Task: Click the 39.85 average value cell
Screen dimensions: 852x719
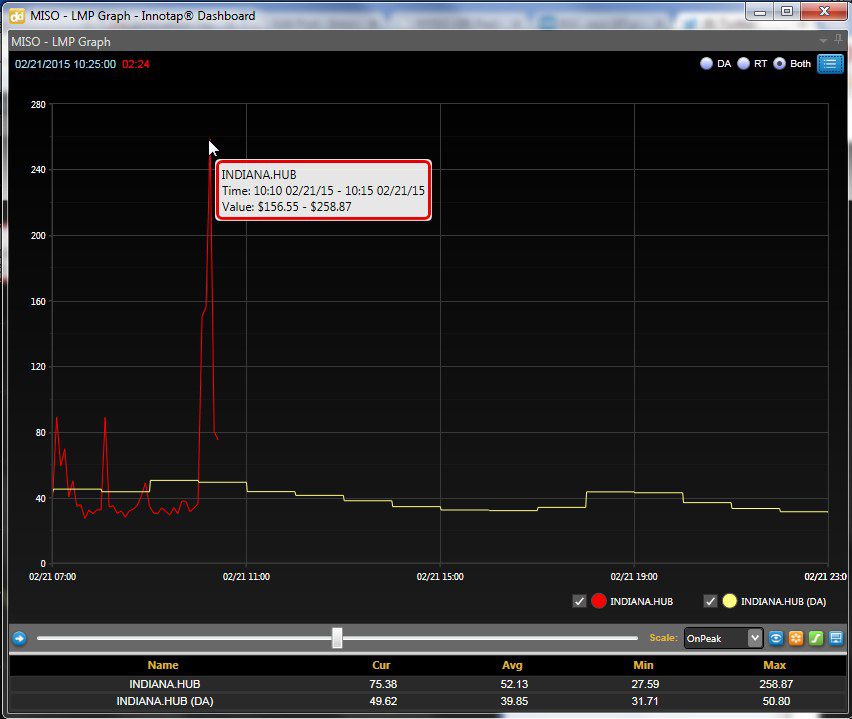Action: [x=514, y=702]
